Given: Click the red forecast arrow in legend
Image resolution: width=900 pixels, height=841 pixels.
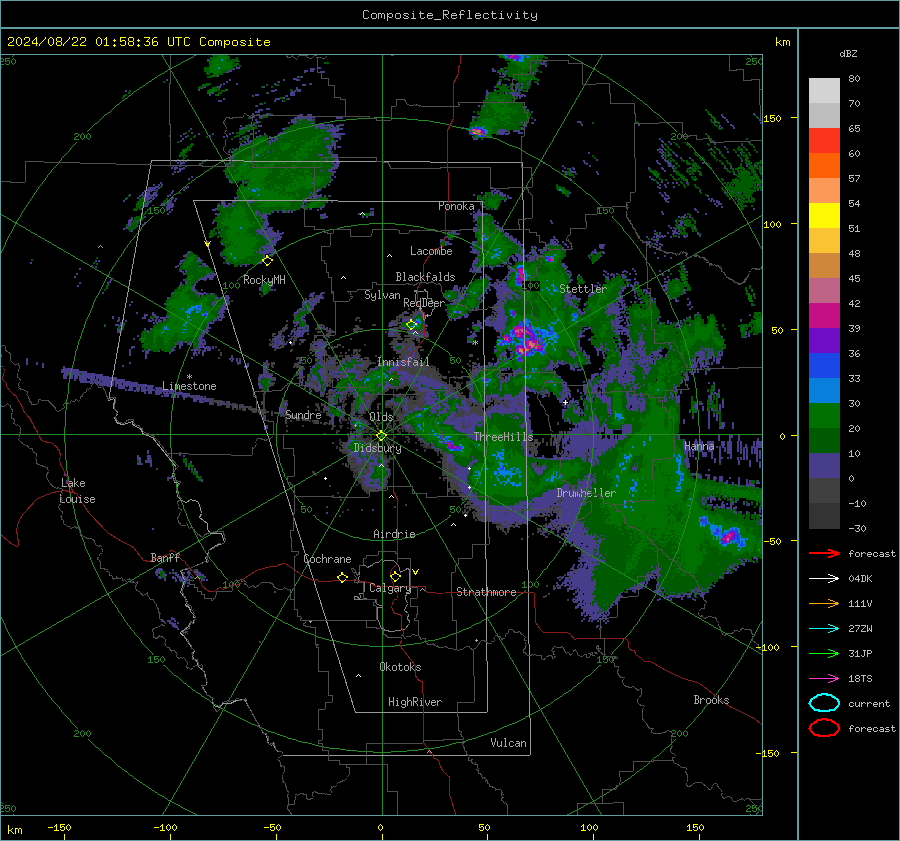Looking at the screenshot, I should tap(824, 553).
